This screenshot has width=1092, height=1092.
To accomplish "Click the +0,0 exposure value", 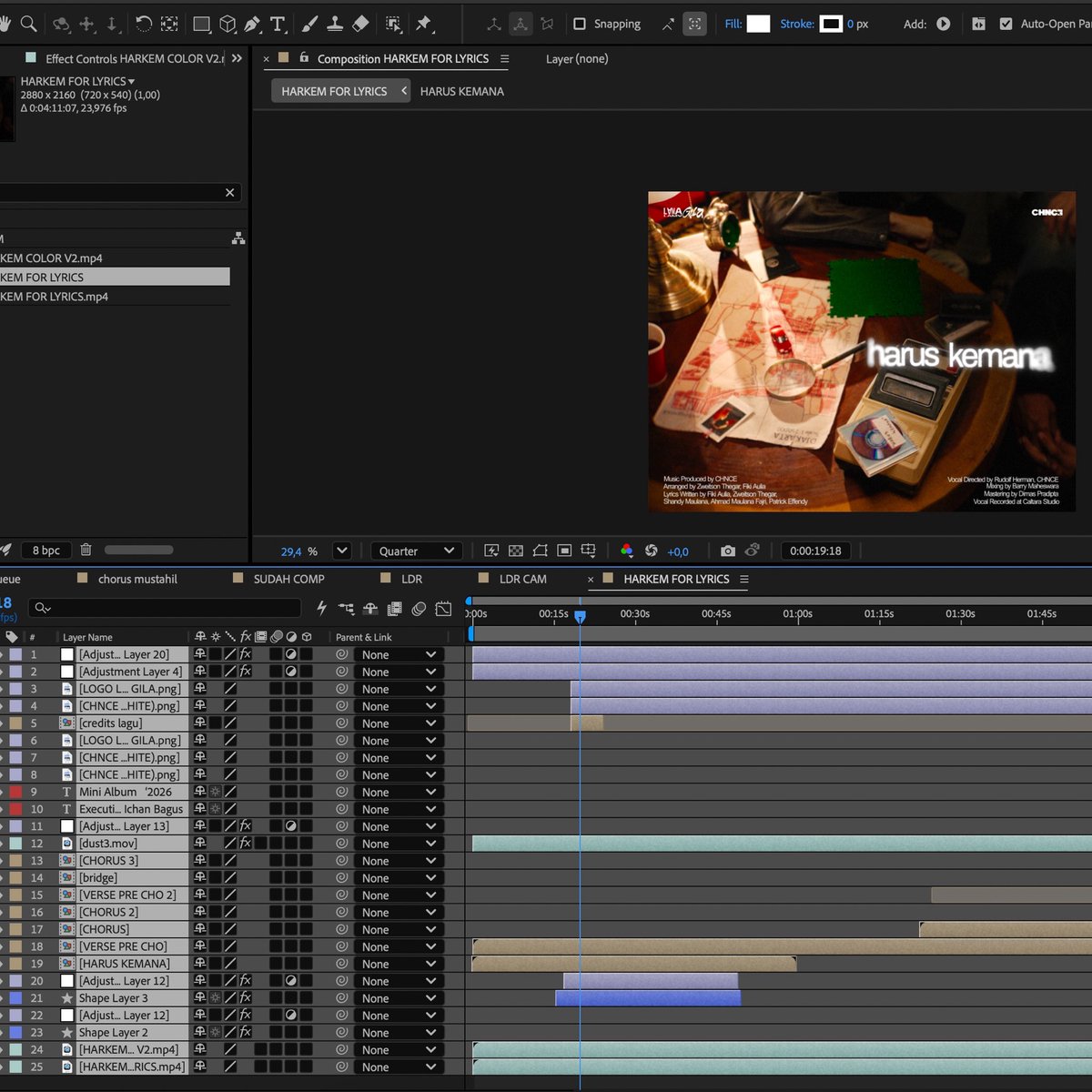I will pyautogui.click(x=678, y=551).
